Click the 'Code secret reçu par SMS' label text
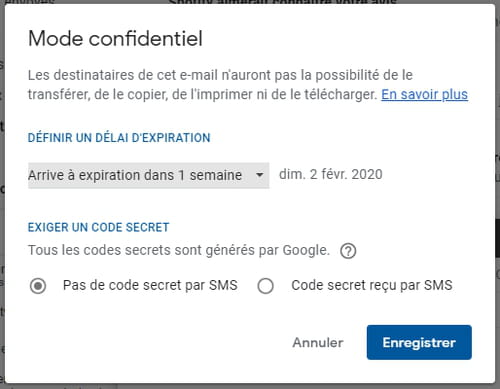The height and width of the screenshot is (389, 500). [372, 285]
